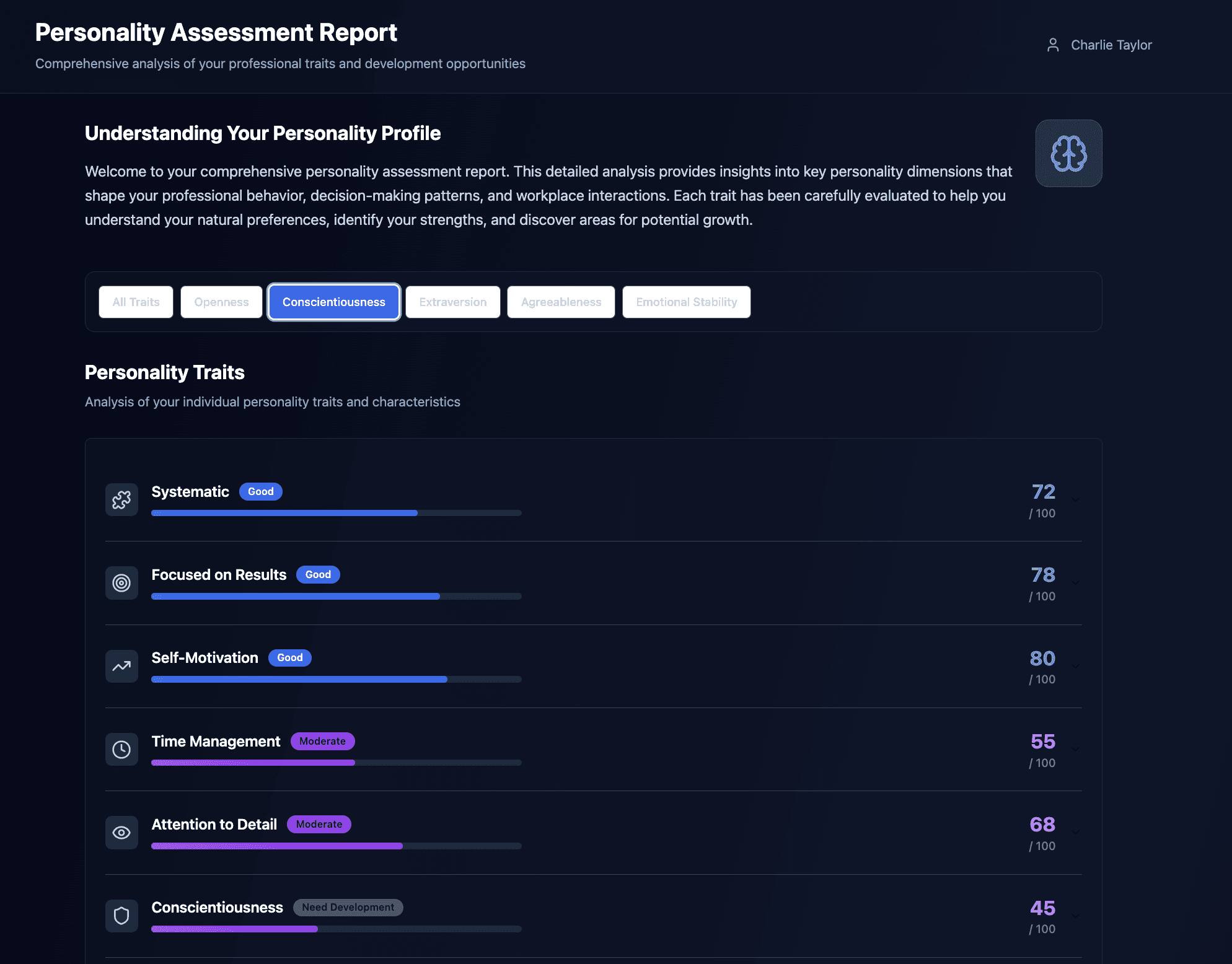Click the Attention to Detail progress bar
Viewport: 1232px width, 964px height.
[x=336, y=846]
